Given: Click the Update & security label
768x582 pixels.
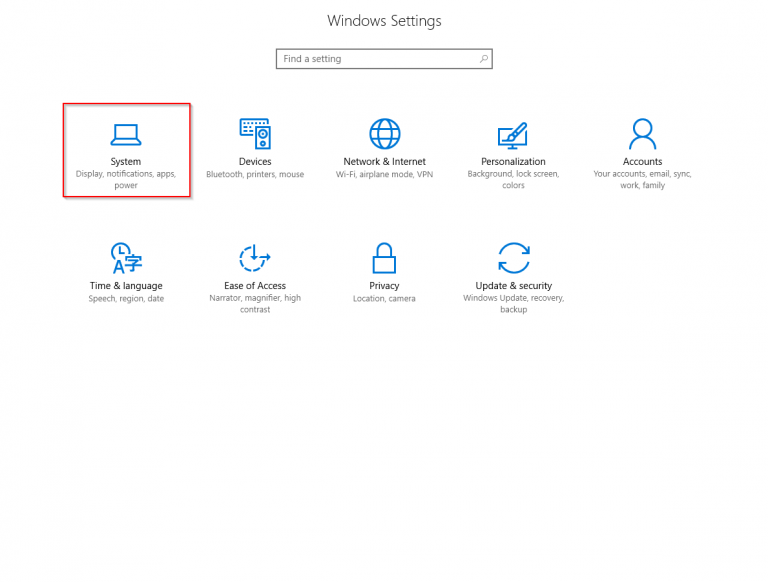Looking at the screenshot, I should click(x=514, y=286).
